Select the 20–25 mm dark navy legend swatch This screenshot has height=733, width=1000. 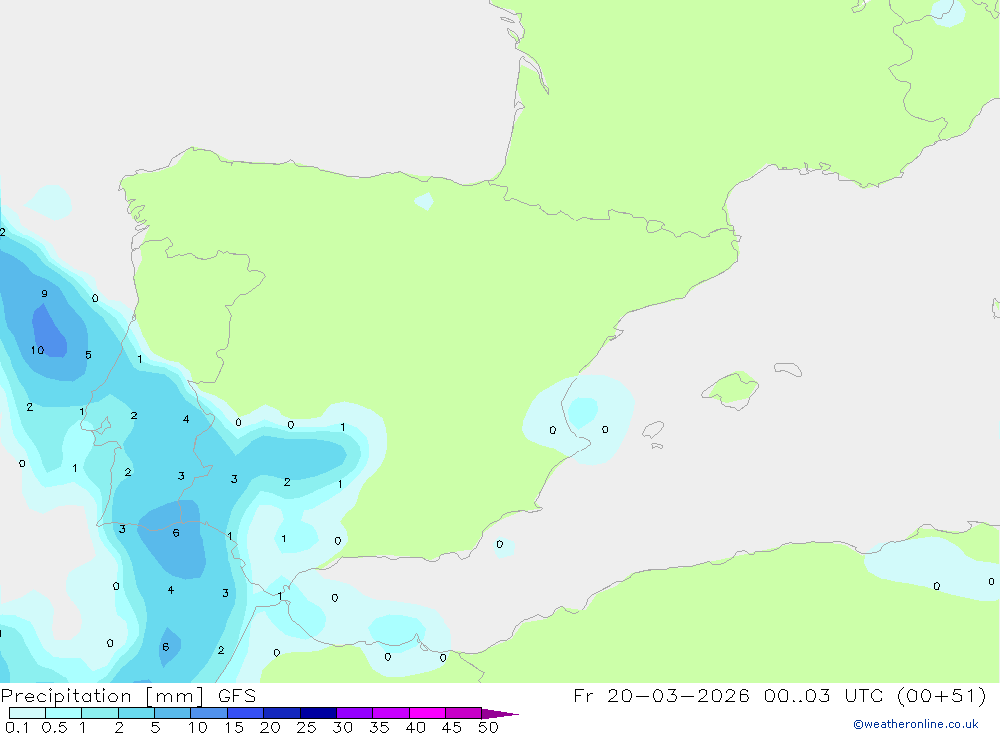[x=281, y=713]
